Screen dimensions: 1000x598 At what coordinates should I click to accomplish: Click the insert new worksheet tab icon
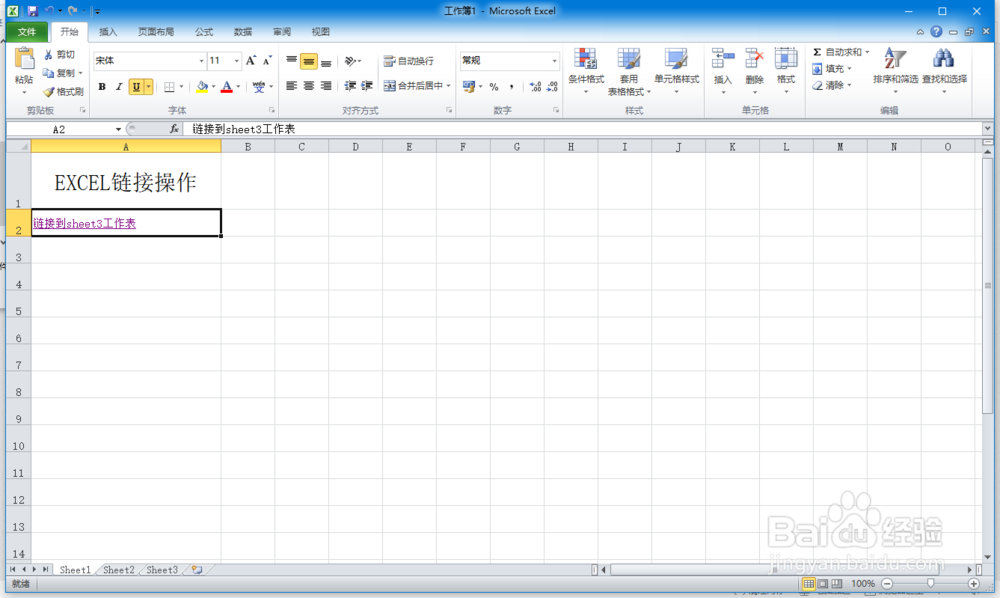pyautogui.click(x=197, y=570)
